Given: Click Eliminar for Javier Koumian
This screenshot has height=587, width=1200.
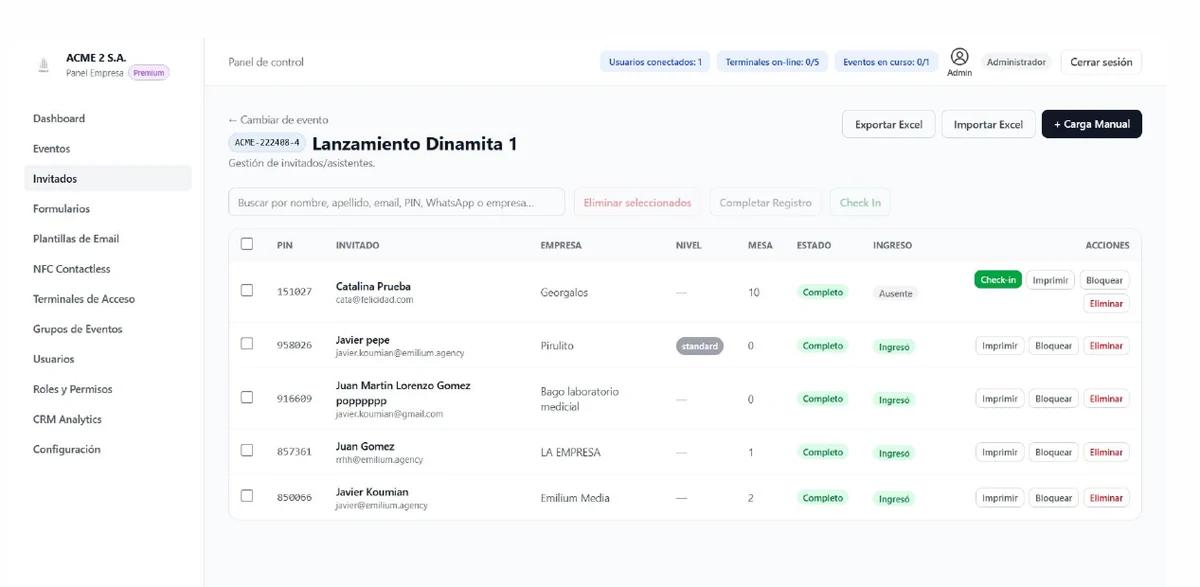Looking at the screenshot, I should coord(1106,497).
